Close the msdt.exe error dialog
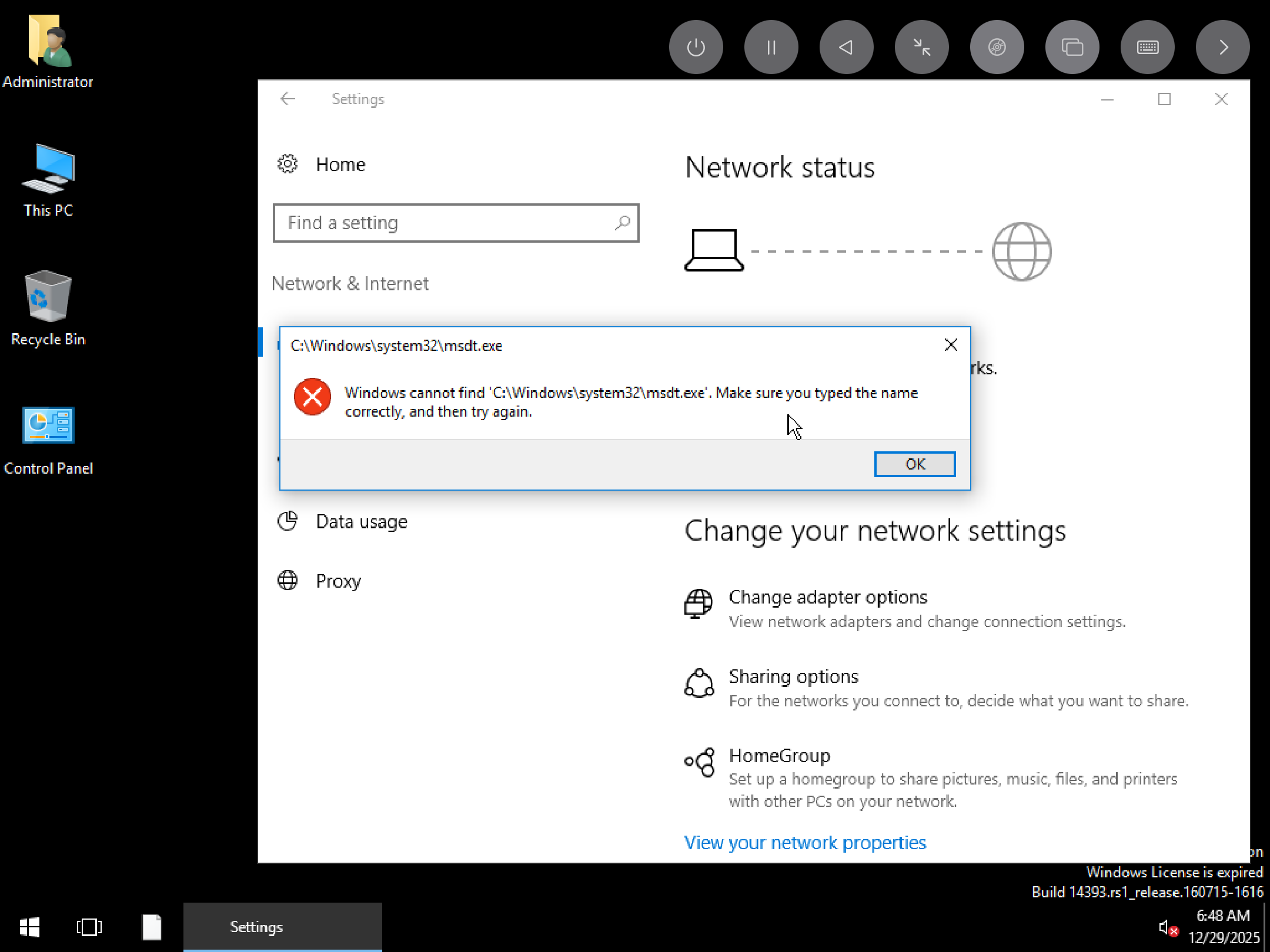The image size is (1270, 952). pos(950,345)
